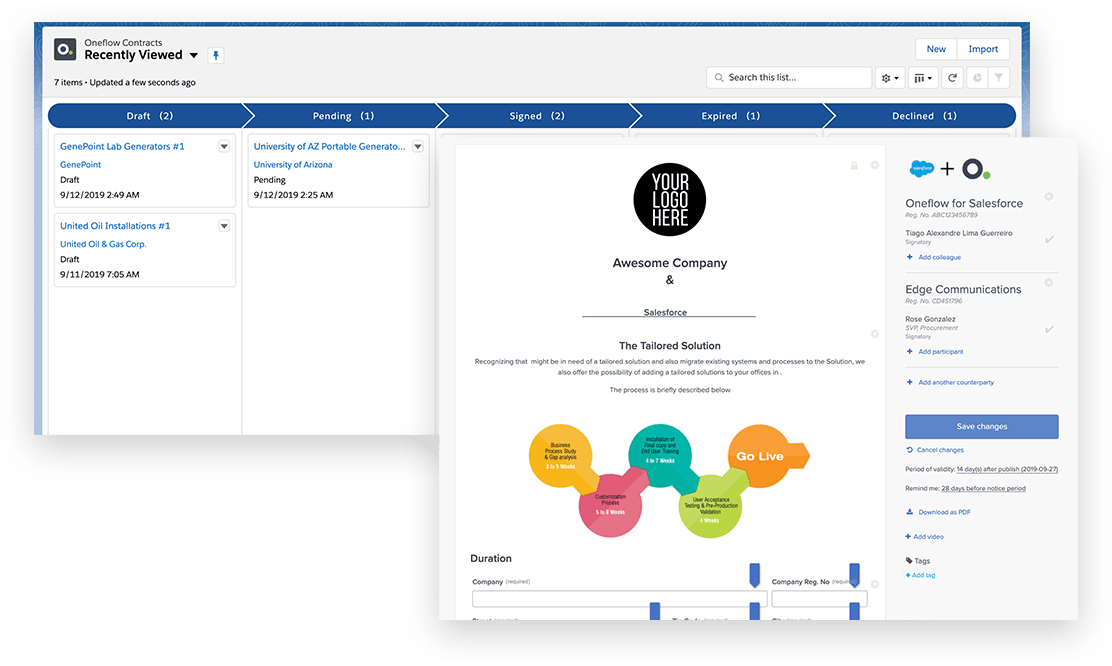Open actions menu for United Oil Installations #1
This screenshot has height=666, width=1112.
(224, 226)
